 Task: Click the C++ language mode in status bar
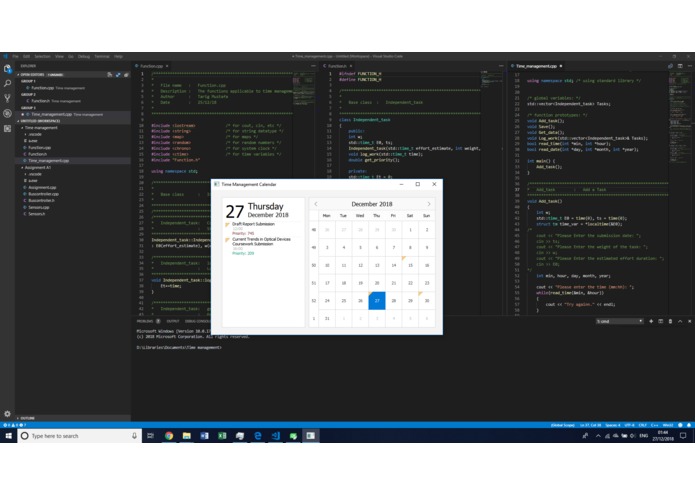click(x=654, y=425)
